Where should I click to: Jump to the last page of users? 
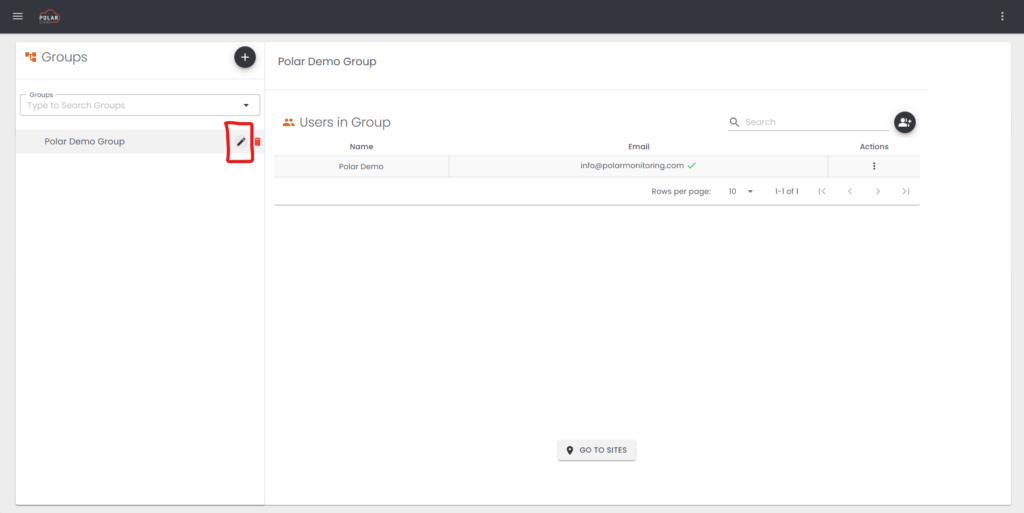click(x=905, y=191)
